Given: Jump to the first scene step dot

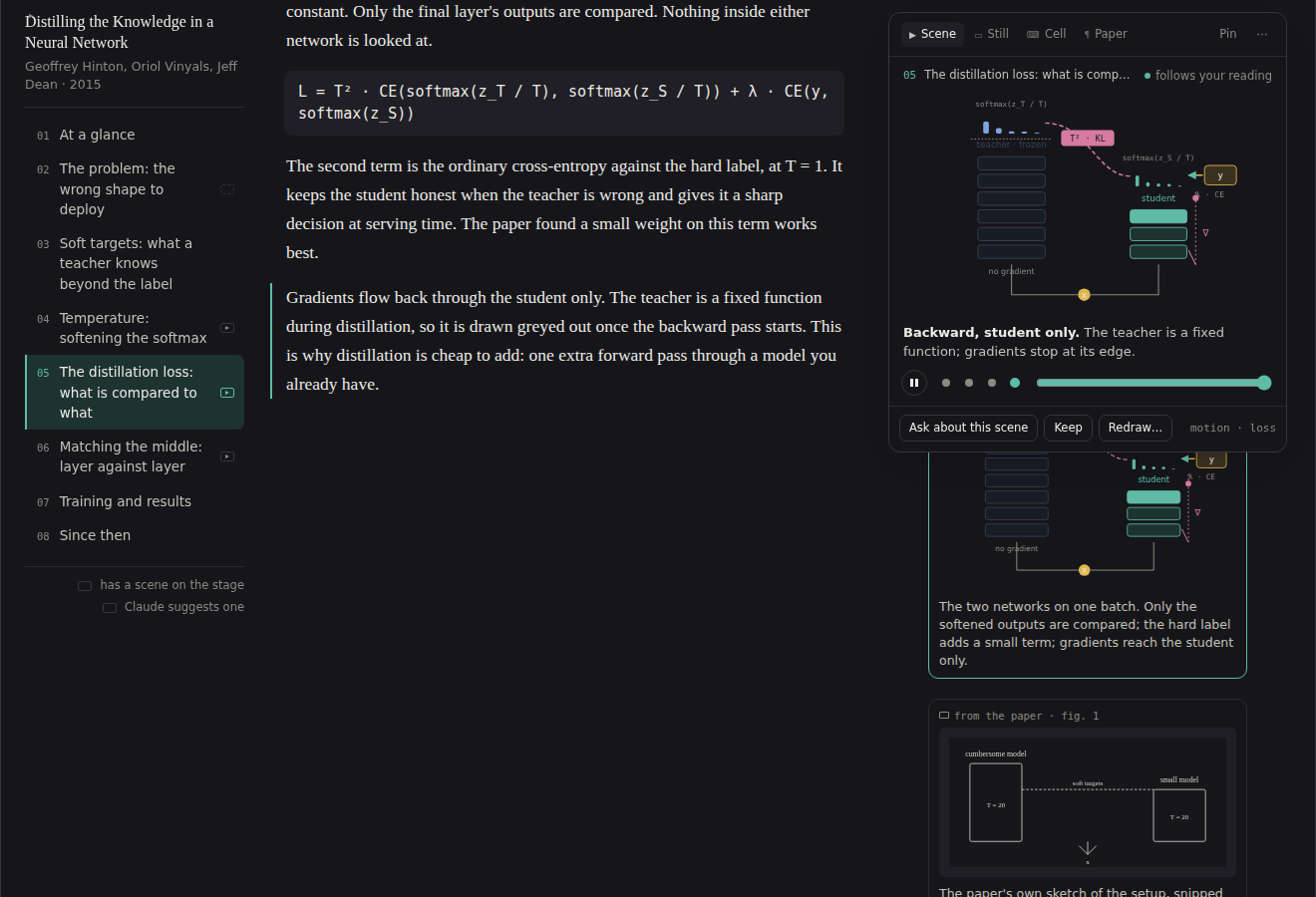Looking at the screenshot, I should point(946,383).
